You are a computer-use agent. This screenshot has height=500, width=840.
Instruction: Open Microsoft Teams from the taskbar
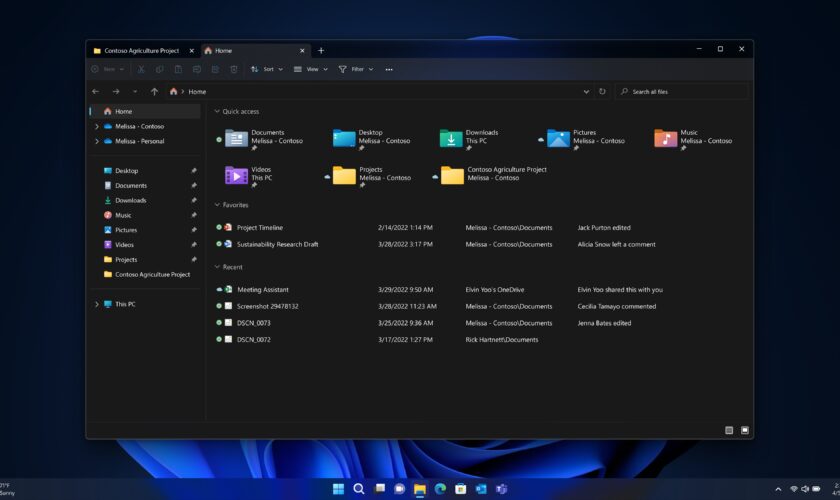tap(501, 489)
